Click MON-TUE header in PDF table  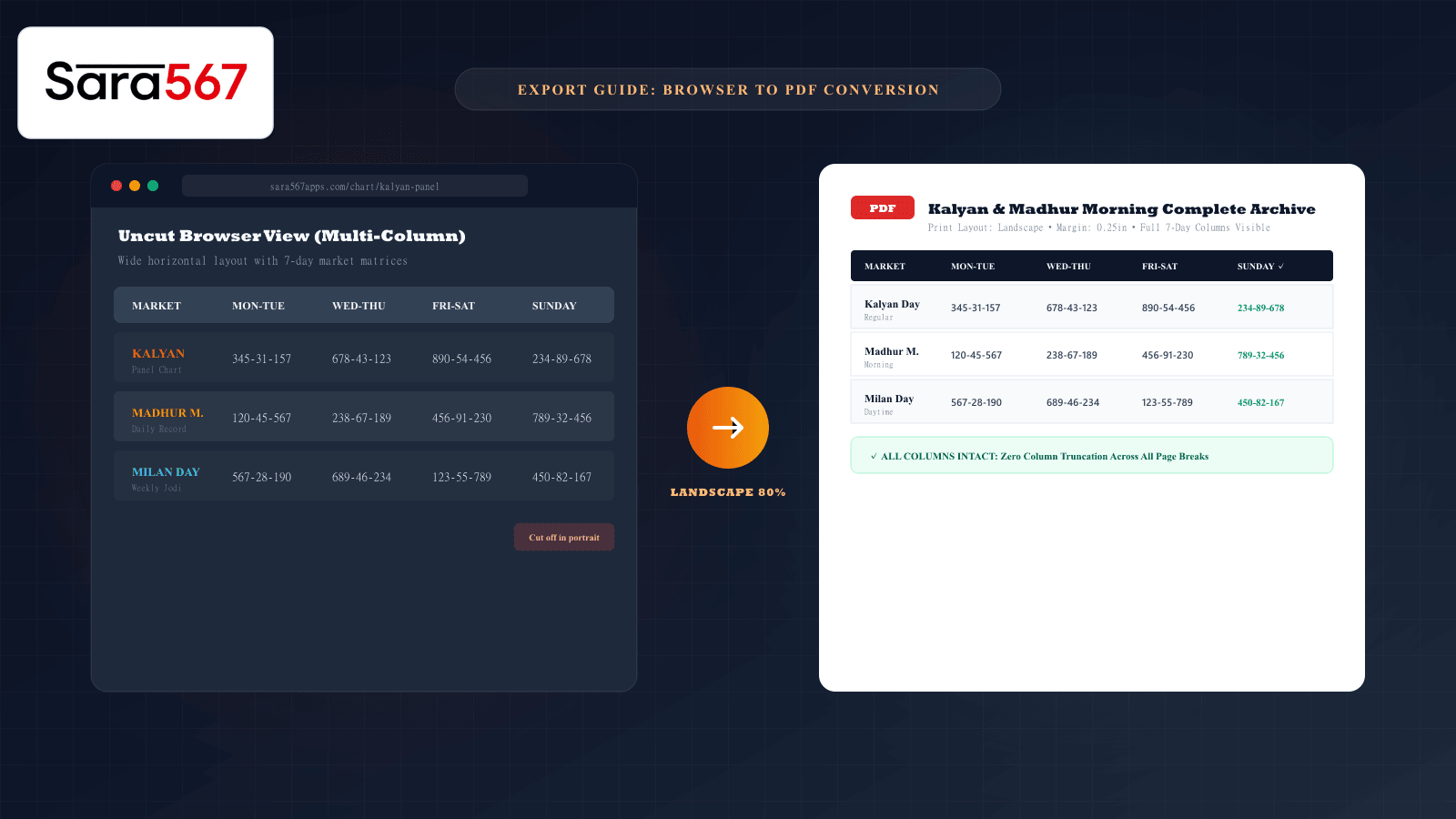(973, 267)
